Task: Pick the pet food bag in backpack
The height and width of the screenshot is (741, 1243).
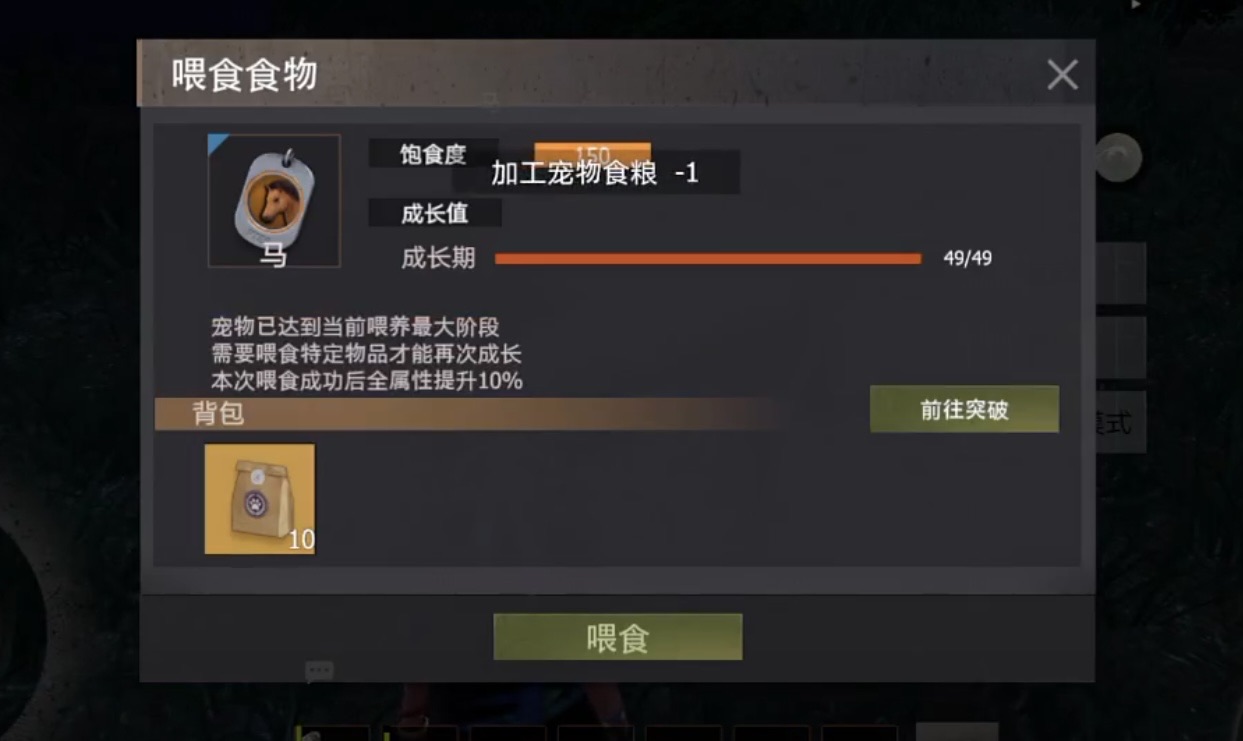Action: (260, 499)
